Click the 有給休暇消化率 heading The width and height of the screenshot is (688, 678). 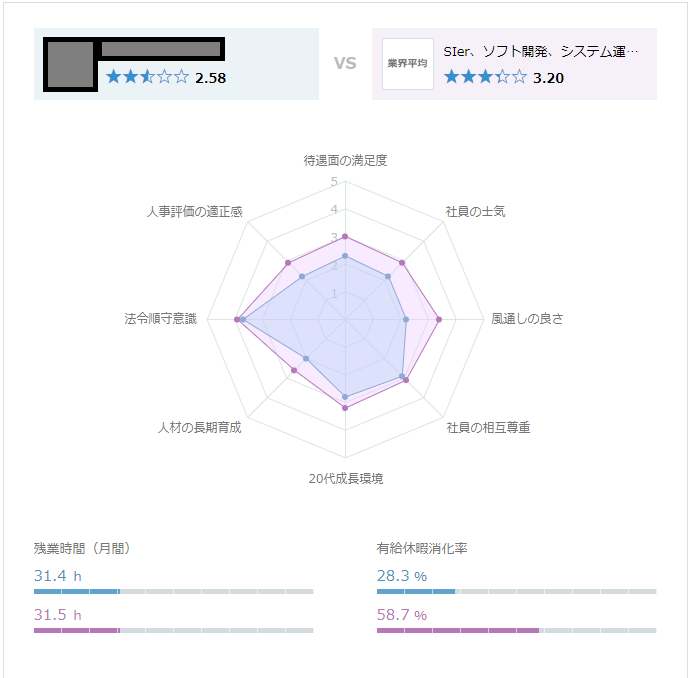[422, 548]
